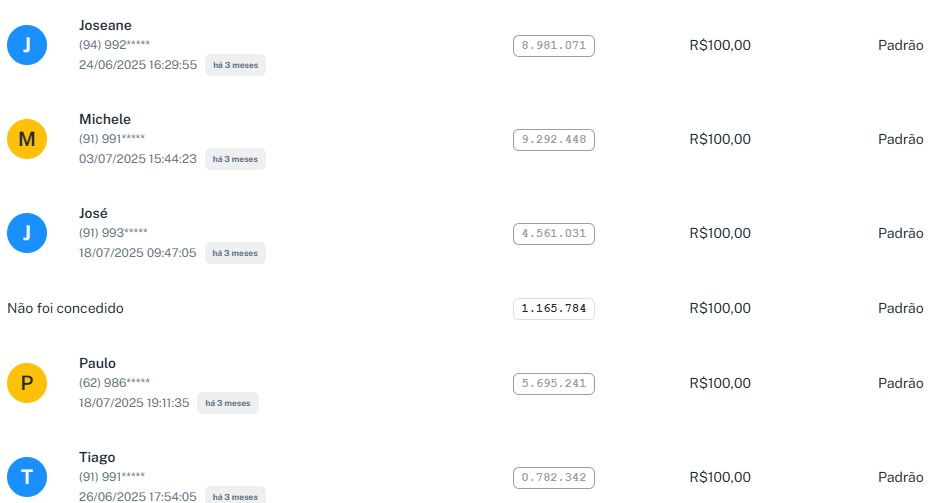Image resolution: width=949 pixels, height=503 pixels.
Task: Select ticket number 9.292.448
Action: 554,139
